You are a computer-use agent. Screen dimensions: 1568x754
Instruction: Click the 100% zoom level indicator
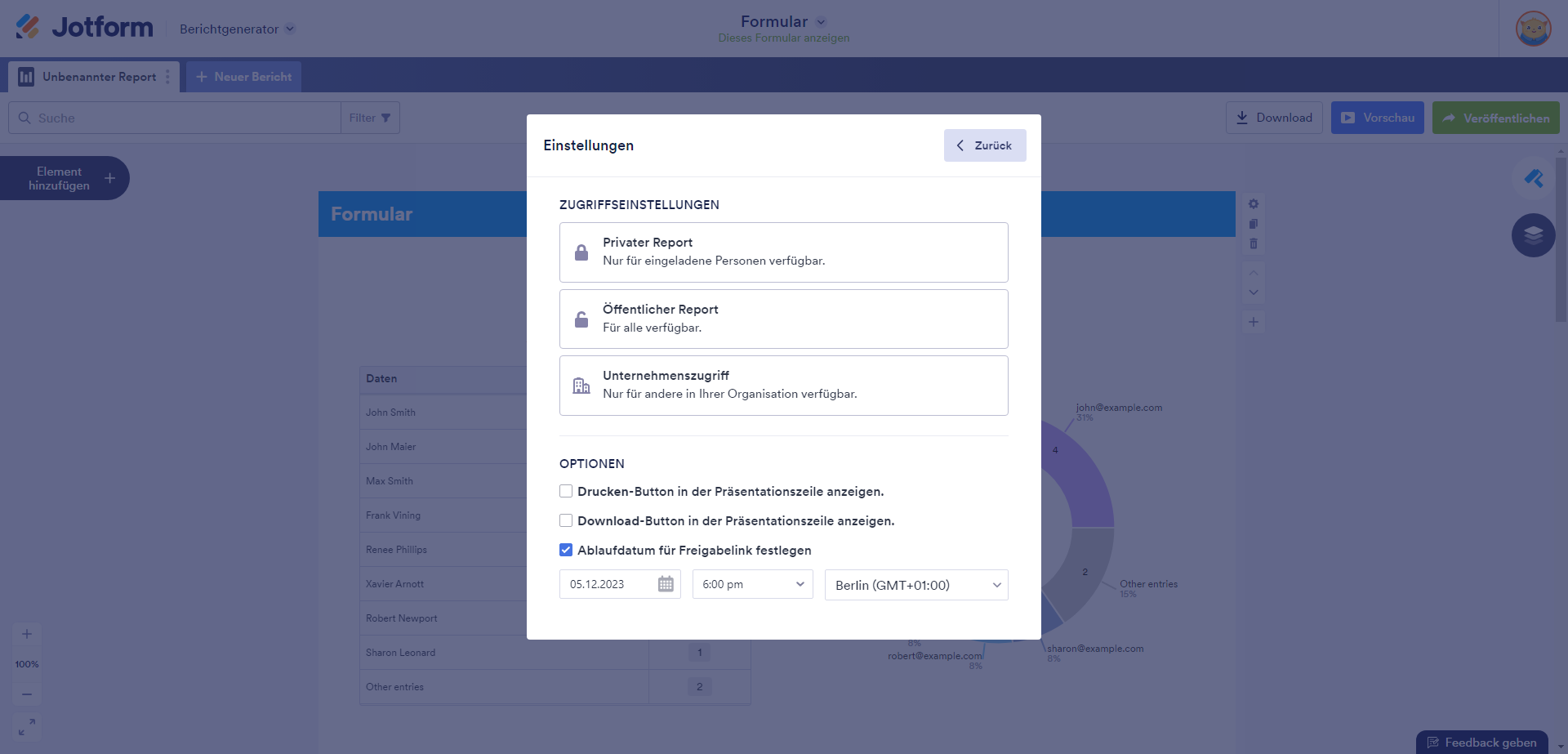pyautogui.click(x=27, y=664)
